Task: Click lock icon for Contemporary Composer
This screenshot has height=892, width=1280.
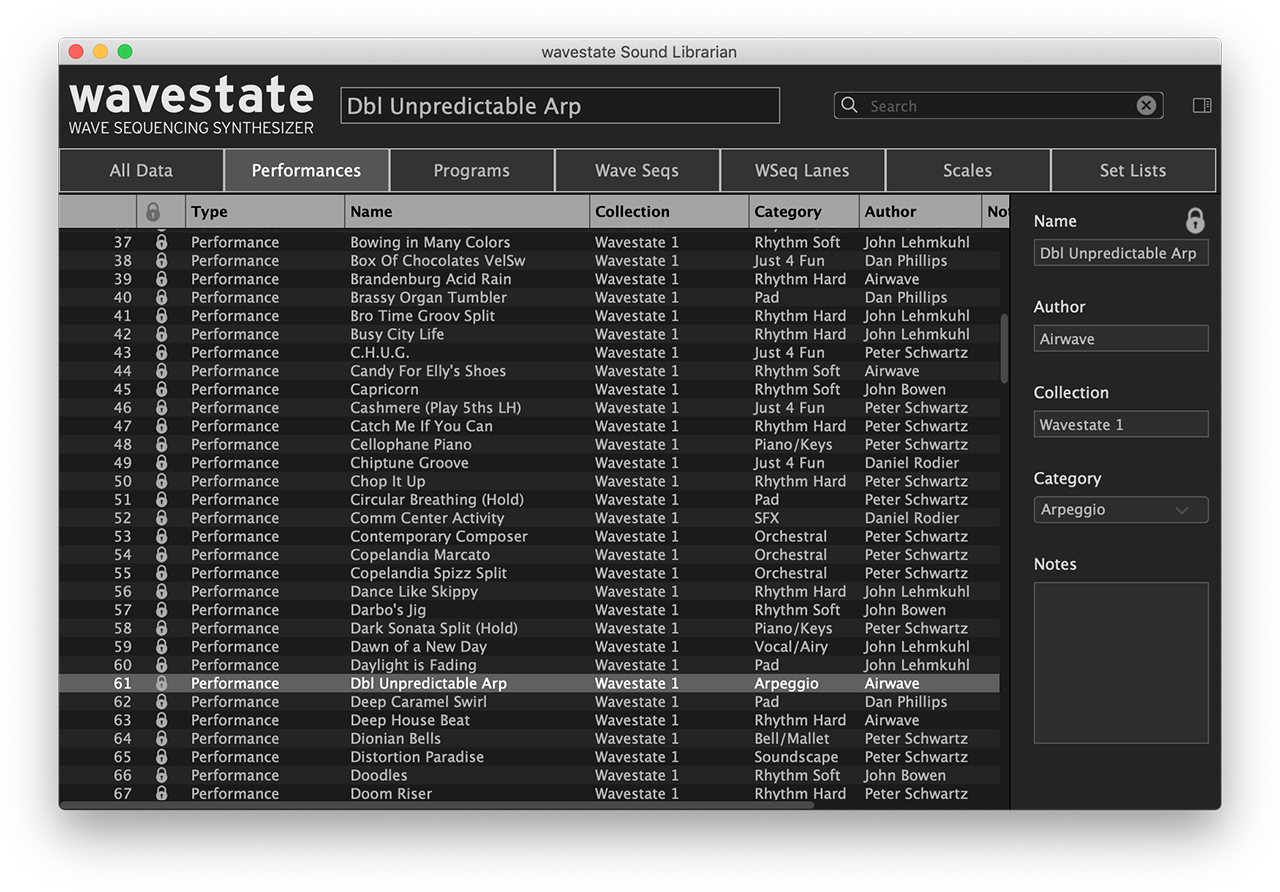Action: (x=161, y=536)
